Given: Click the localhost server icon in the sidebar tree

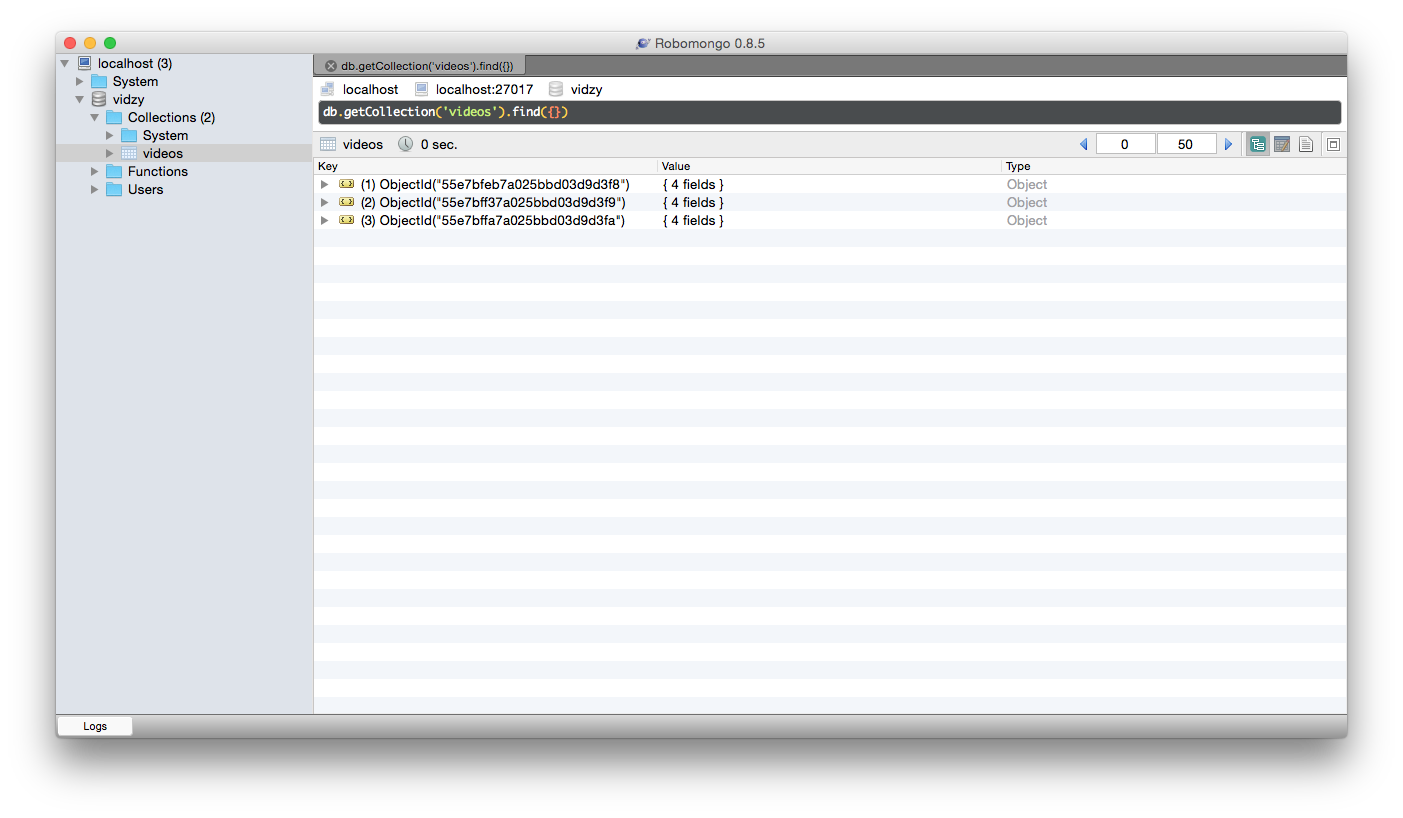Looking at the screenshot, I should pyautogui.click(x=84, y=63).
